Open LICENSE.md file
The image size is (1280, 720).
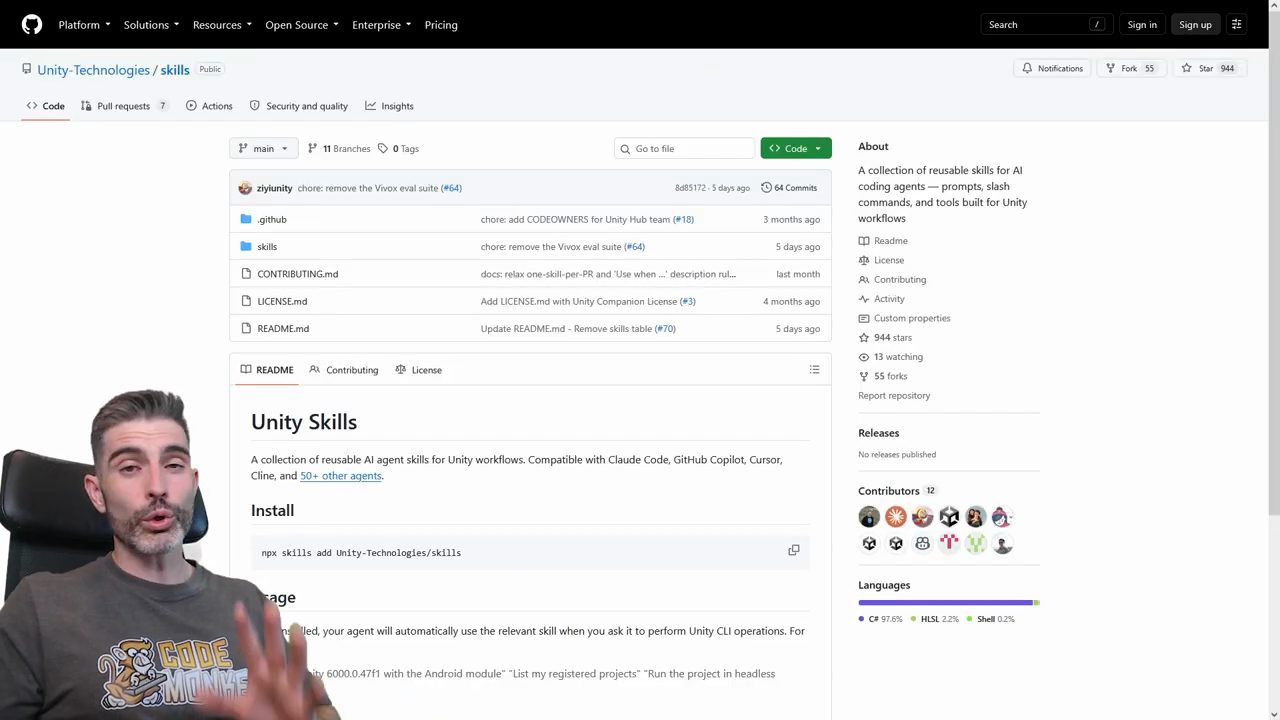[282, 301]
